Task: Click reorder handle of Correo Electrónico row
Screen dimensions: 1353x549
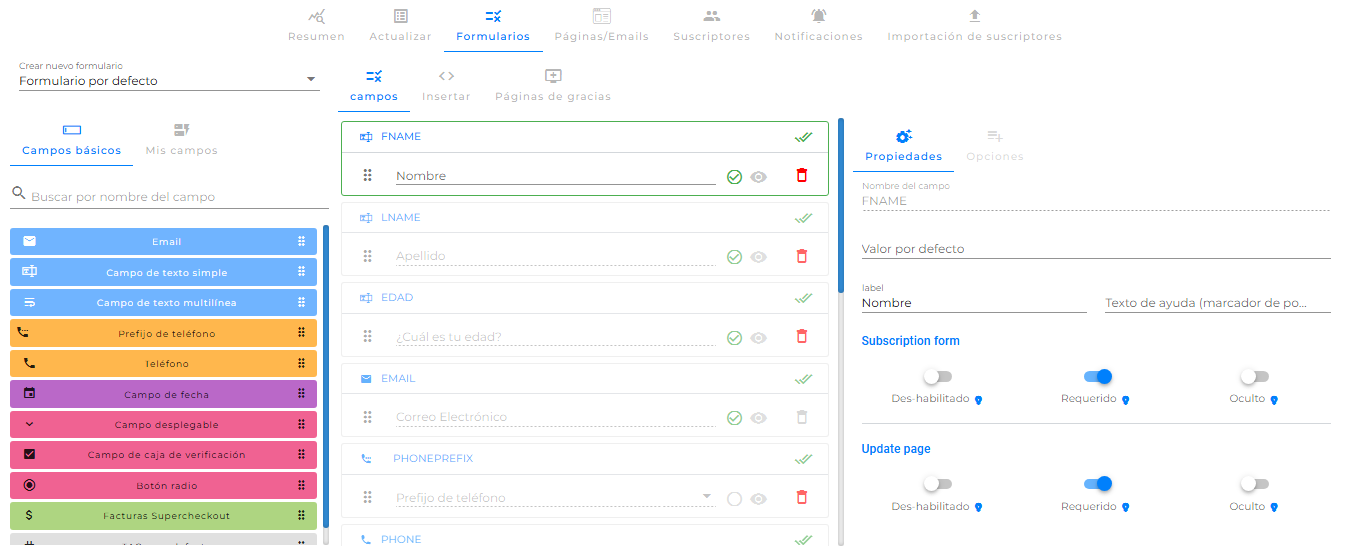Action: [x=367, y=417]
